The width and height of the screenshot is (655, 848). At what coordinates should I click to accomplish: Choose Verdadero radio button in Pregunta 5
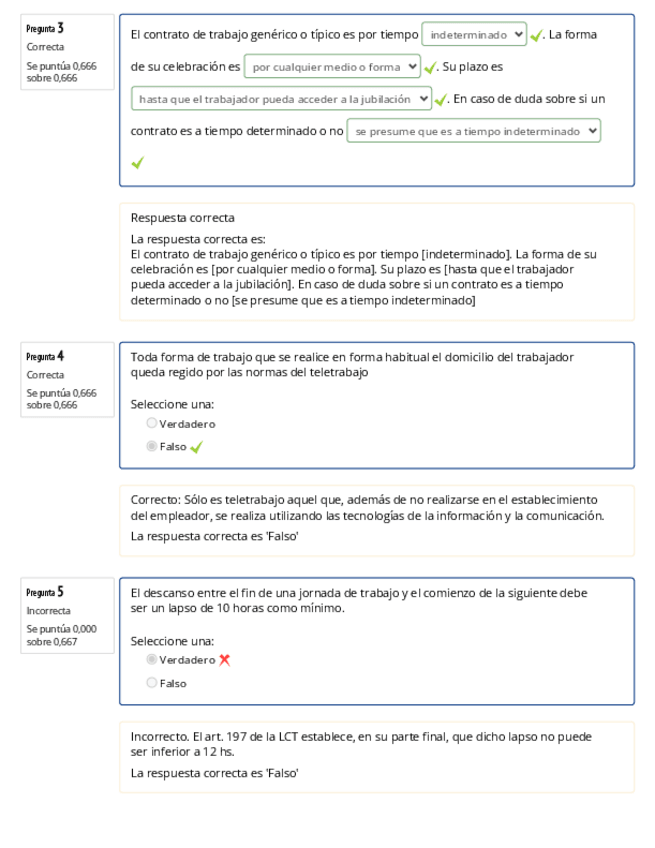click(x=152, y=660)
